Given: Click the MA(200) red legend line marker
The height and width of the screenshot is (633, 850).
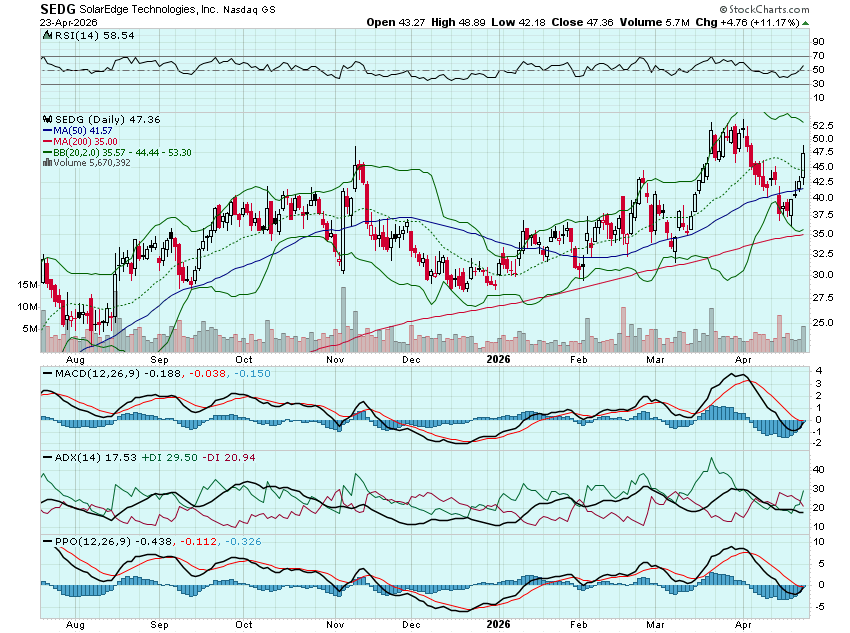Looking at the screenshot, I should [46, 141].
